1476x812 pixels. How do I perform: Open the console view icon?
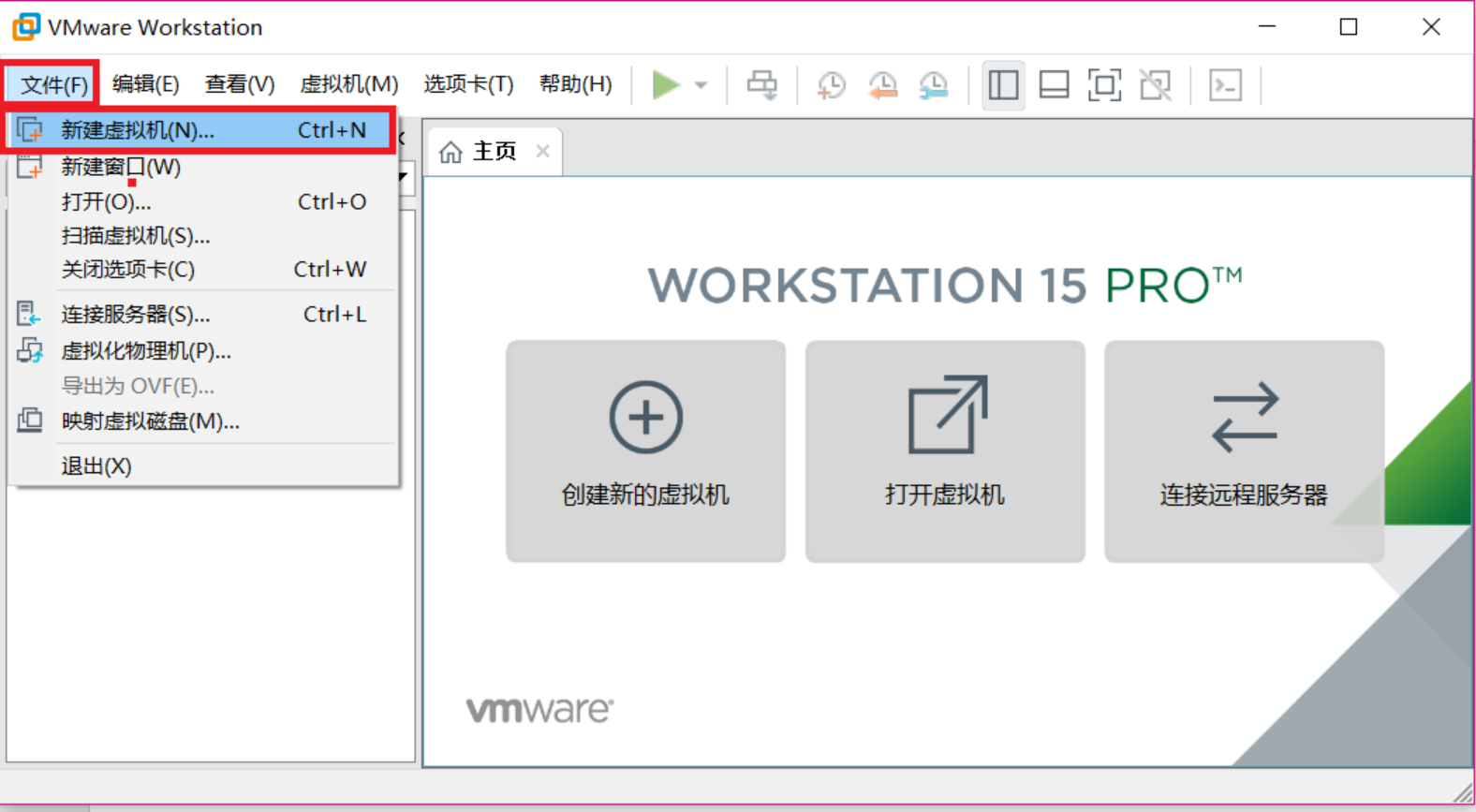(x=1225, y=85)
